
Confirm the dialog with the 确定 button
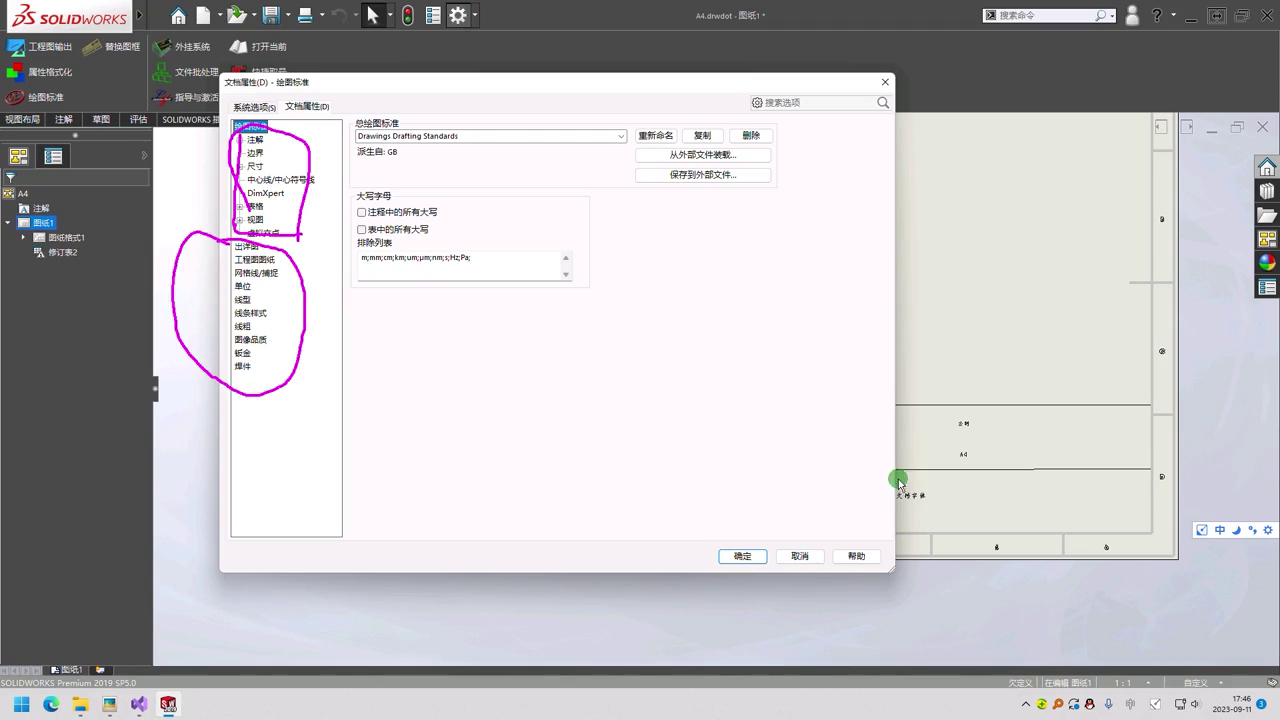(x=743, y=557)
